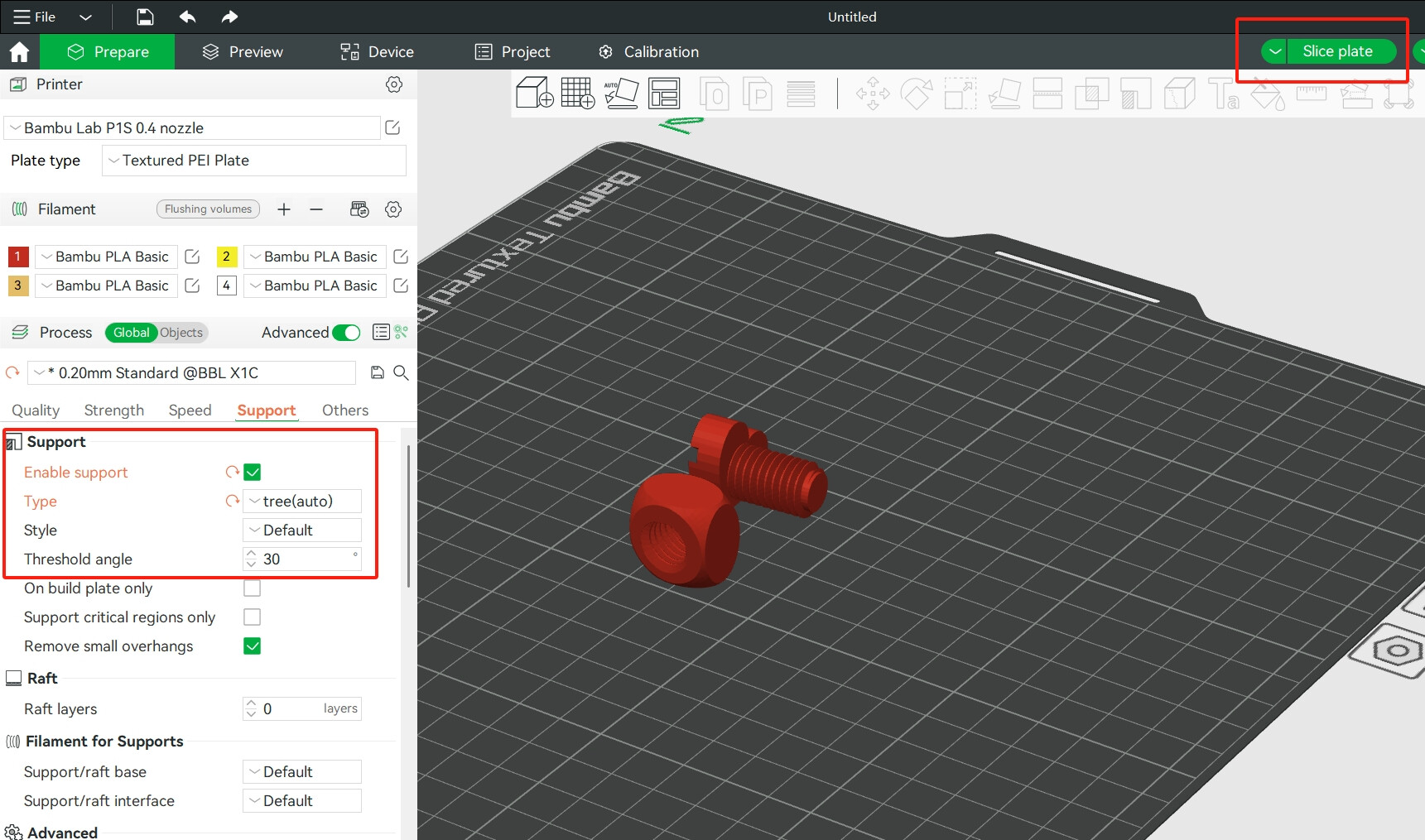Open printer preset Bambu Lab P1S dropdown
The height and width of the screenshot is (840, 1425).
(192, 127)
